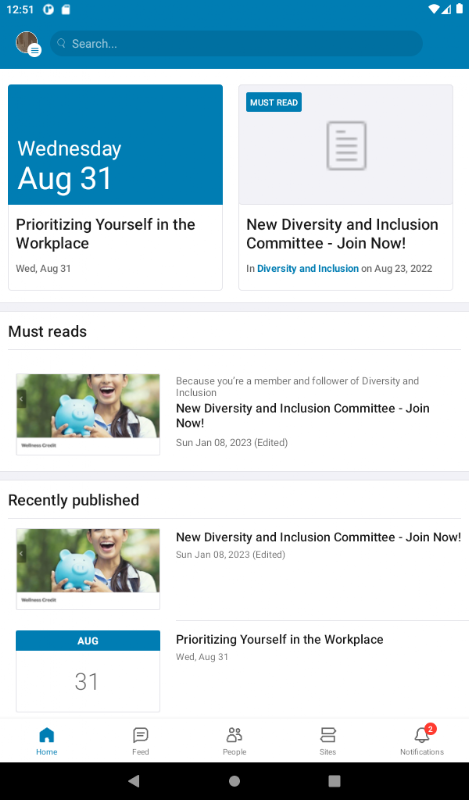Open Recently published New Diversity article title
The width and height of the screenshot is (469, 800).
(318, 537)
